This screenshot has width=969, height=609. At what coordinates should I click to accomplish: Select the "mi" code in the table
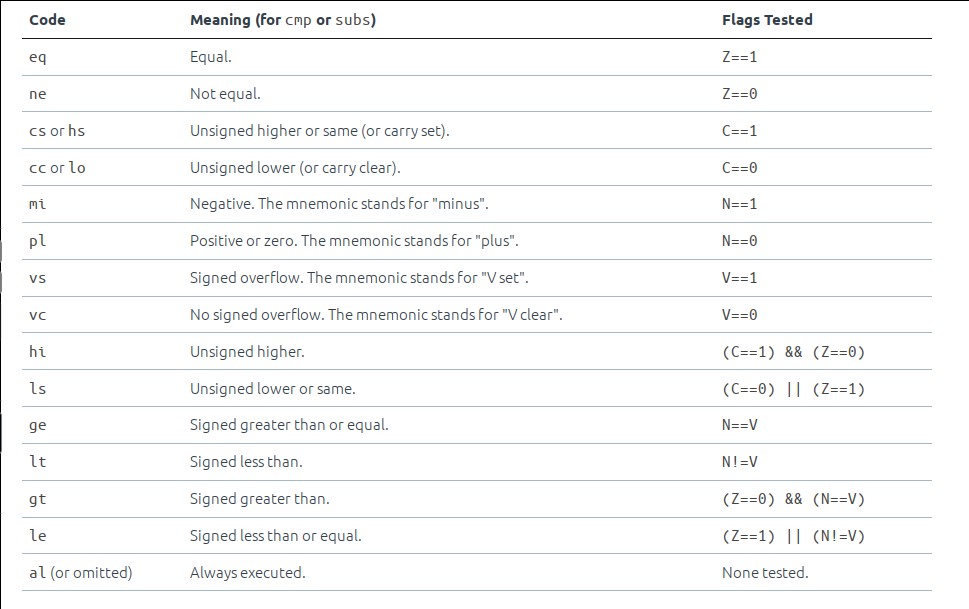tap(38, 204)
